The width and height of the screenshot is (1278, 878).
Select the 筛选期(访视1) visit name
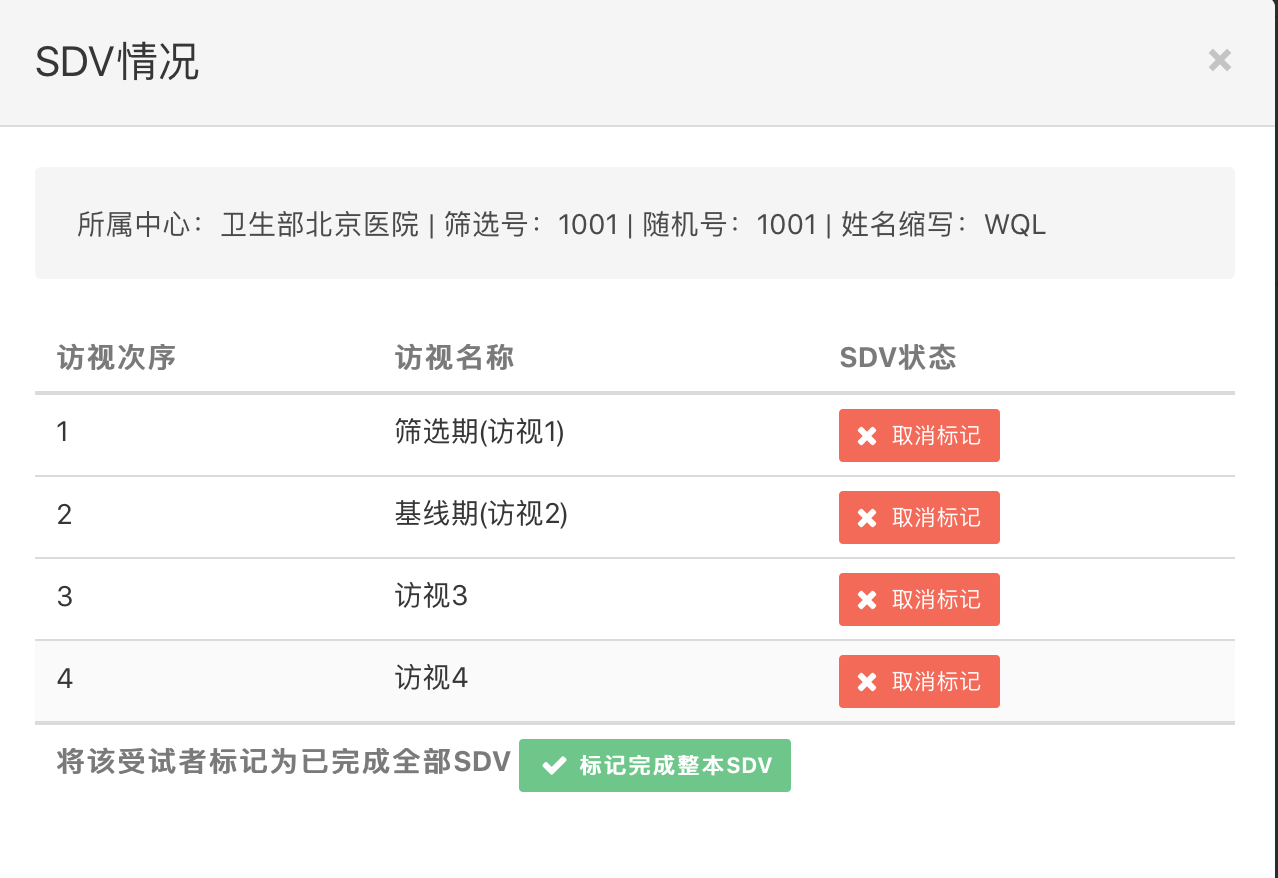pyautogui.click(x=480, y=432)
